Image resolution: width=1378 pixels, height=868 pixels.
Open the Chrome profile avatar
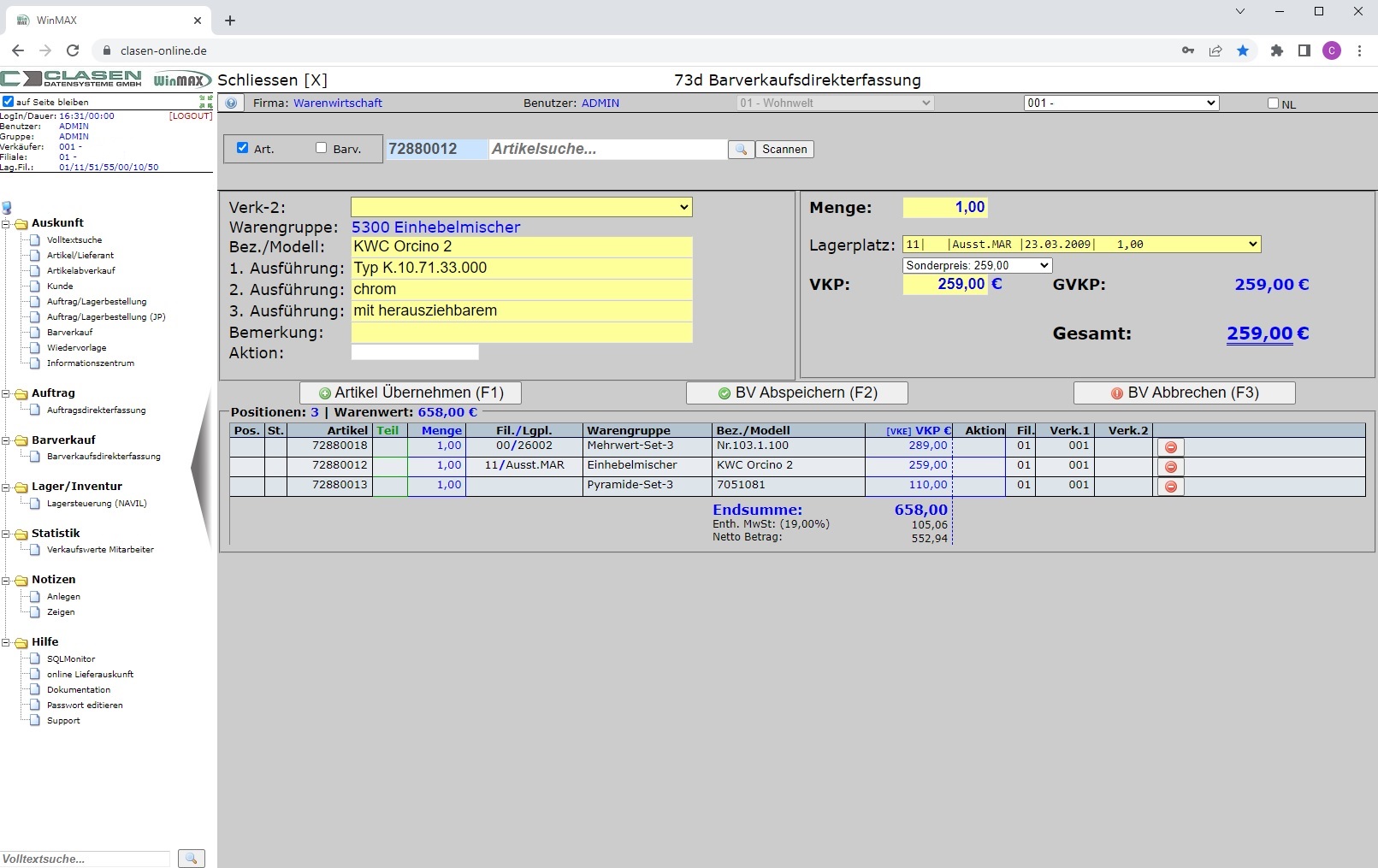pyautogui.click(x=1332, y=50)
